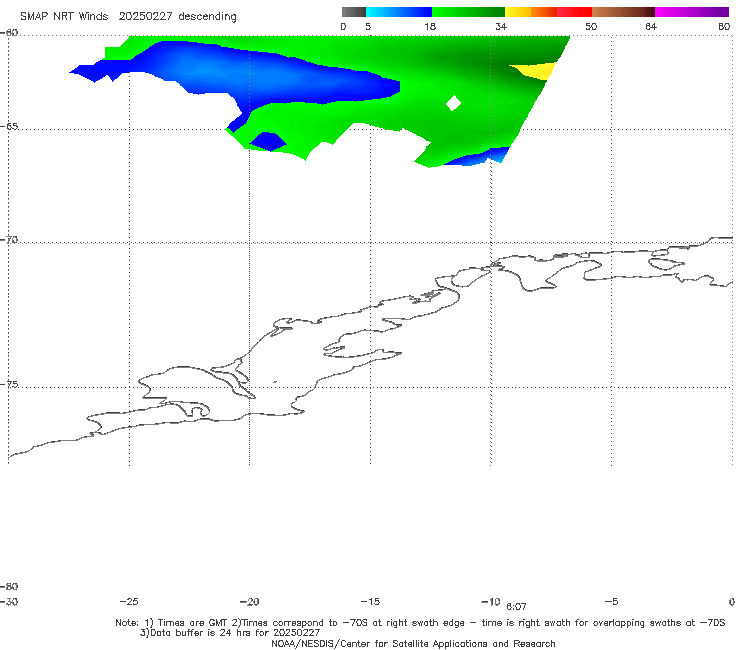
Task: Pick the blue segment of the color bar
Action: point(399,12)
